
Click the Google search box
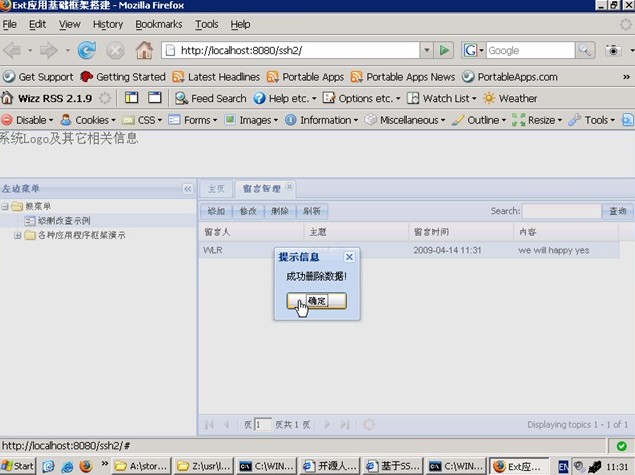click(x=531, y=50)
